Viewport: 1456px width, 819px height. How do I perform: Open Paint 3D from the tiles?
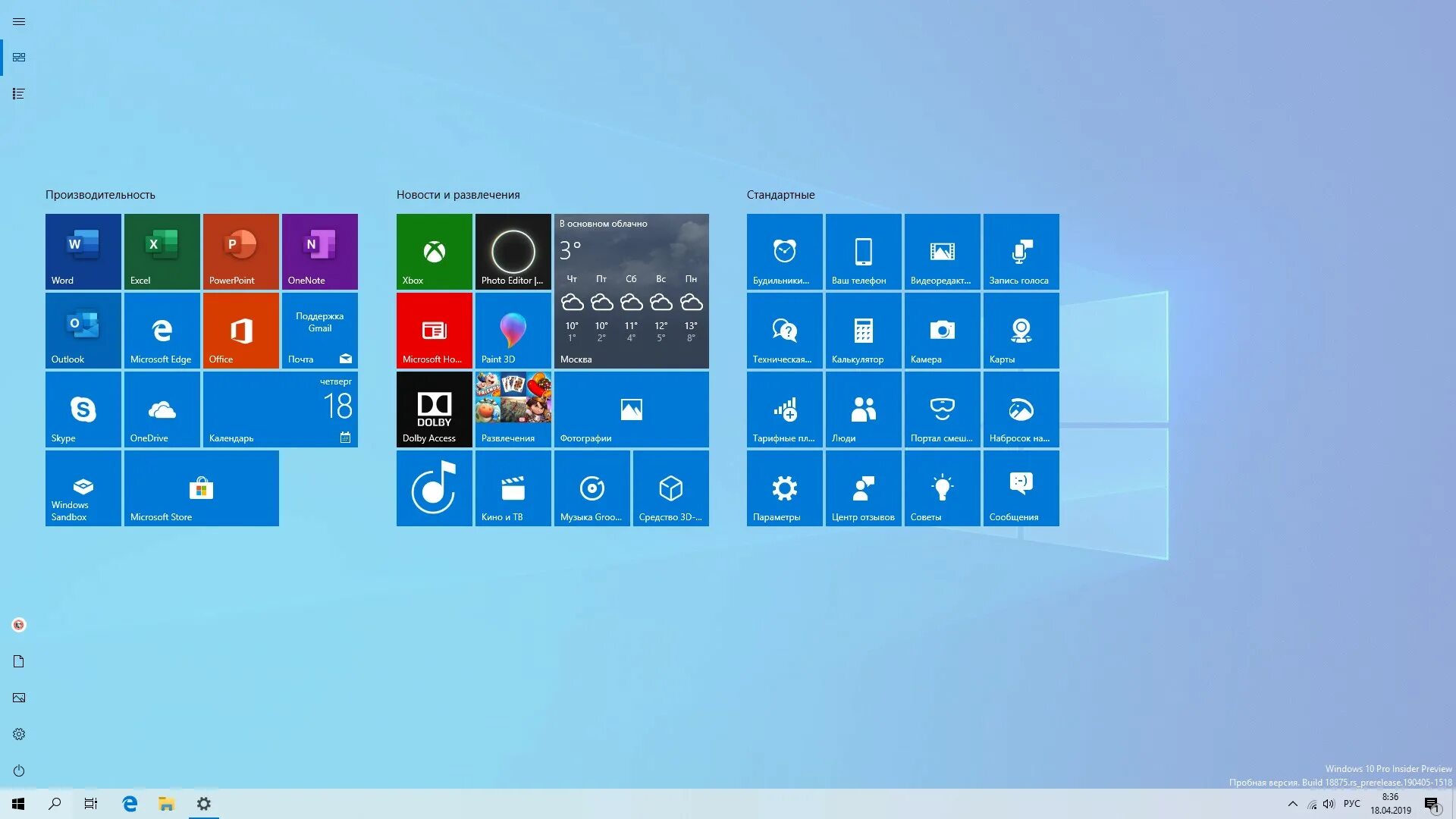point(513,330)
